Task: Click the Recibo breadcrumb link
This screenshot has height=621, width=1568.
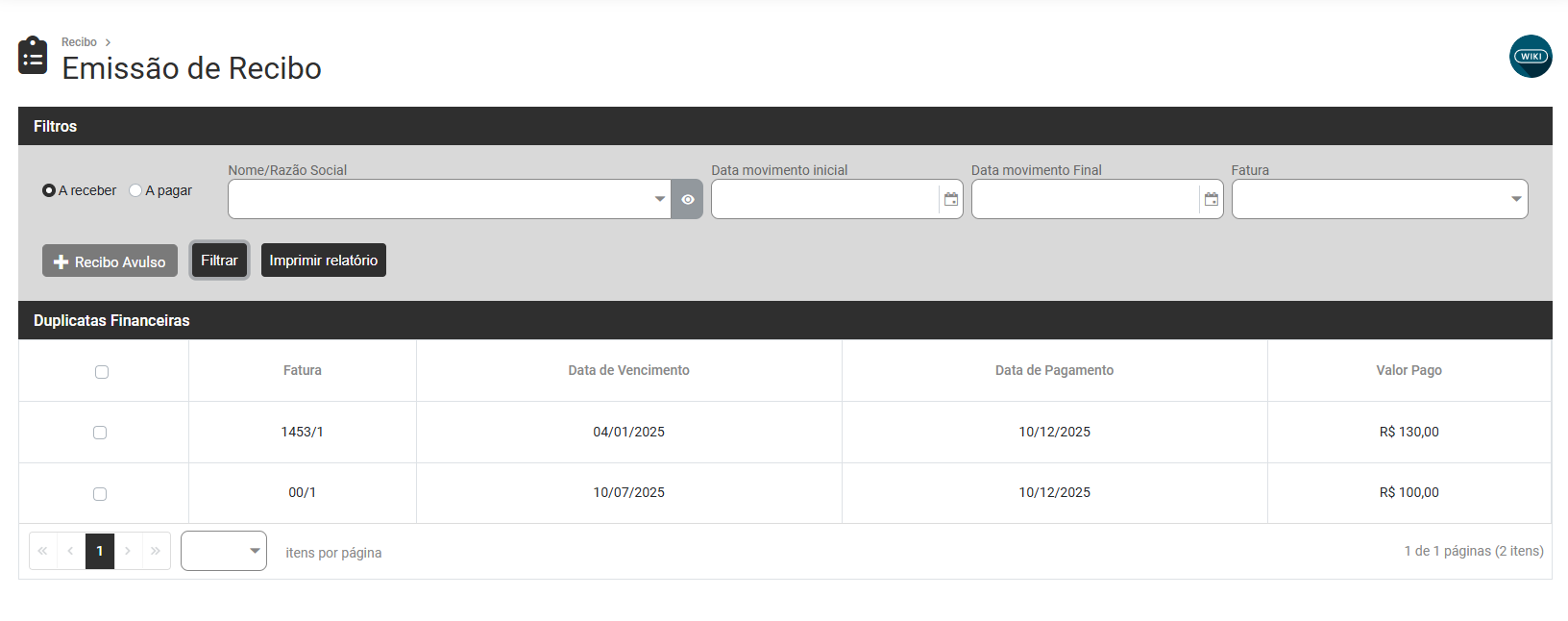Action: (79, 42)
